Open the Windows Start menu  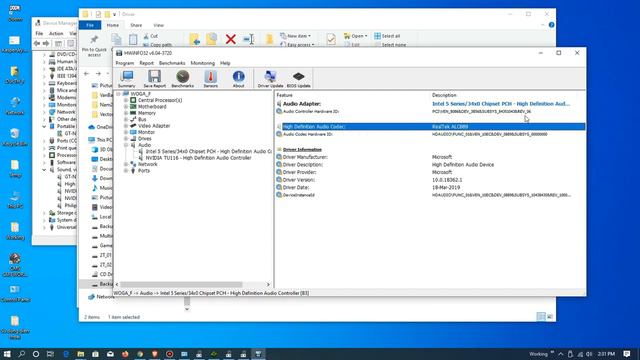7,354
